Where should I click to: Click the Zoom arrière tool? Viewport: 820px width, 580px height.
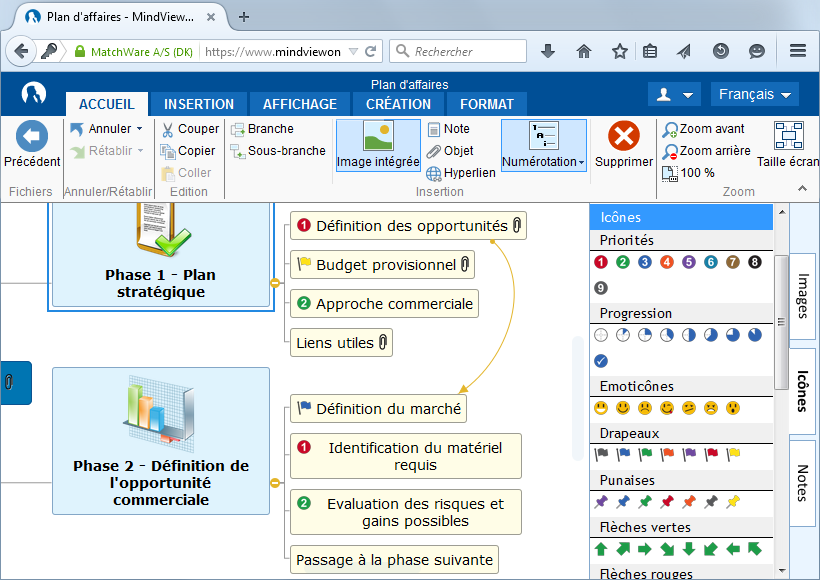point(706,151)
